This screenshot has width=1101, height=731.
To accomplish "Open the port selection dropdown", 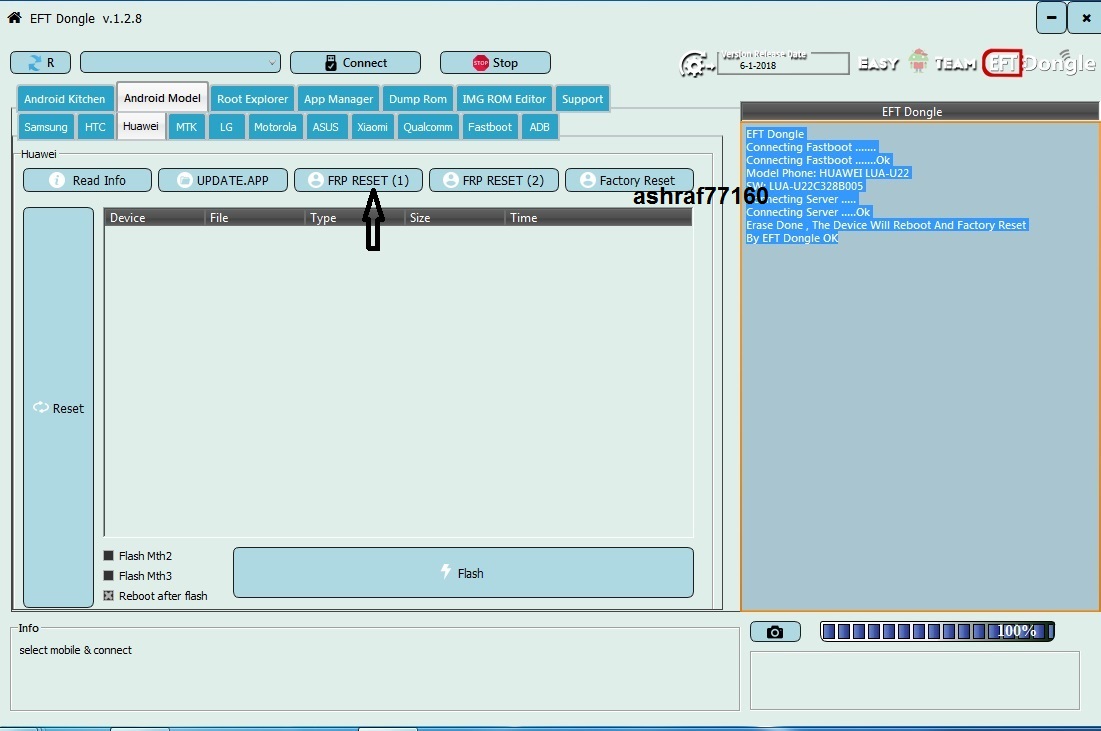I will click(x=180, y=62).
